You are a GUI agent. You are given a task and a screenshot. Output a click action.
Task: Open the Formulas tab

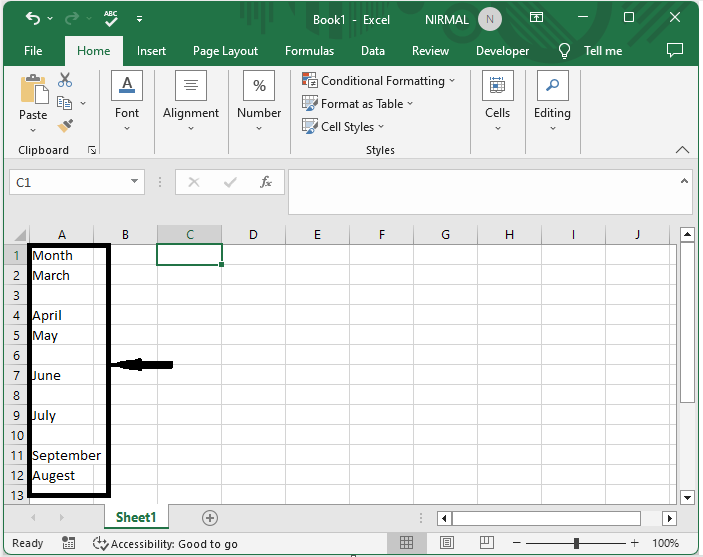tap(309, 51)
